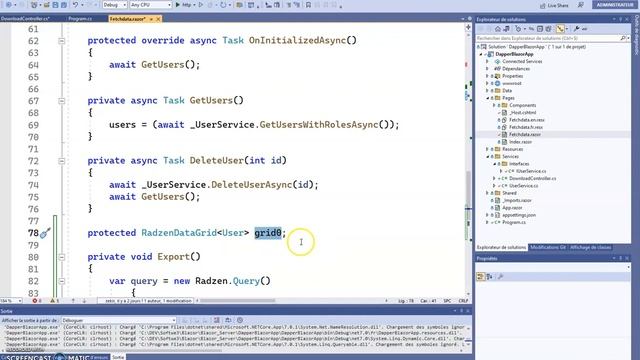This screenshot has width=640, height=360.
Task: Click the red error count icon
Action: [35, 301]
